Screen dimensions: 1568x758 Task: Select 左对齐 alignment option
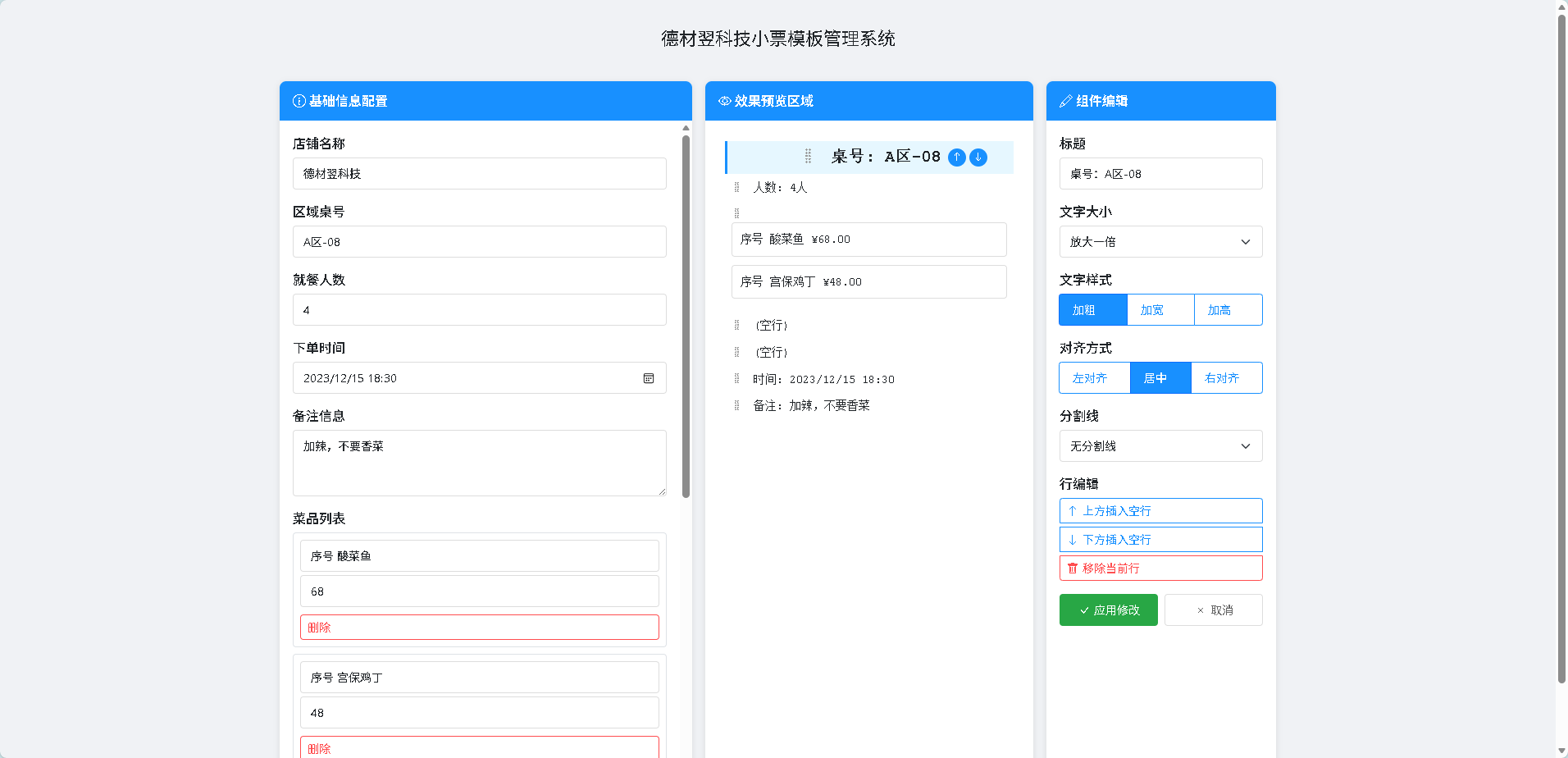(1094, 378)
